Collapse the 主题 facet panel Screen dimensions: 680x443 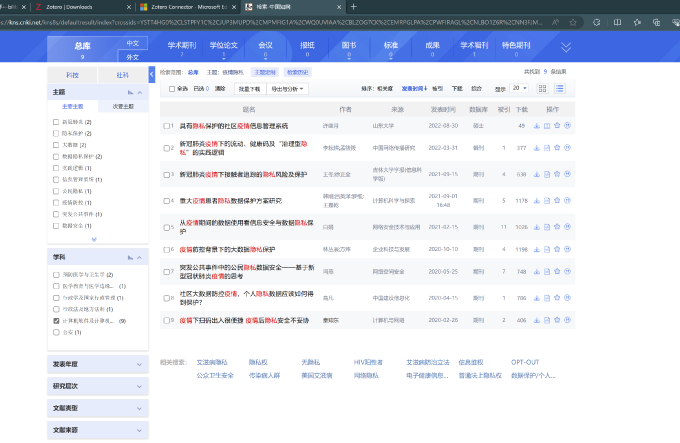point(140,92)
